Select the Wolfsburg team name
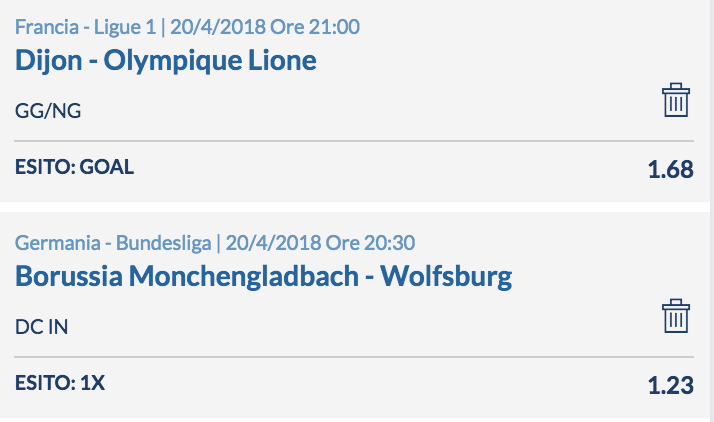This screenshot has height=422, width=714. tap(446, 276)
